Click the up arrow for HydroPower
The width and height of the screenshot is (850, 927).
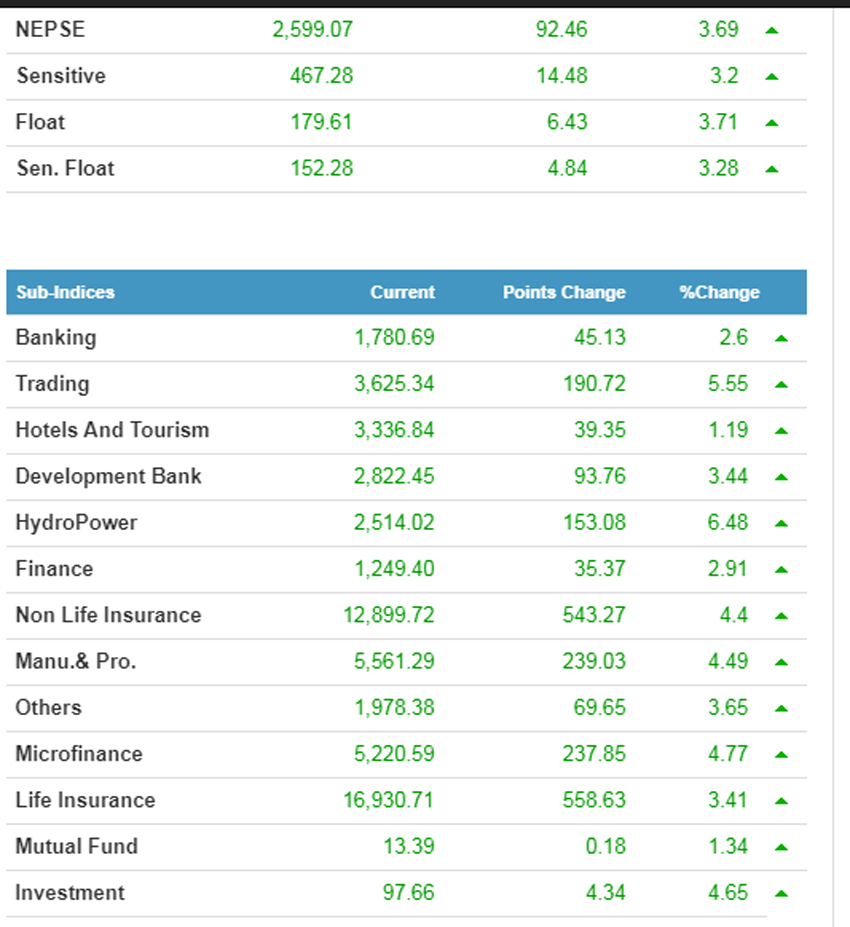(x=781, y=523)
